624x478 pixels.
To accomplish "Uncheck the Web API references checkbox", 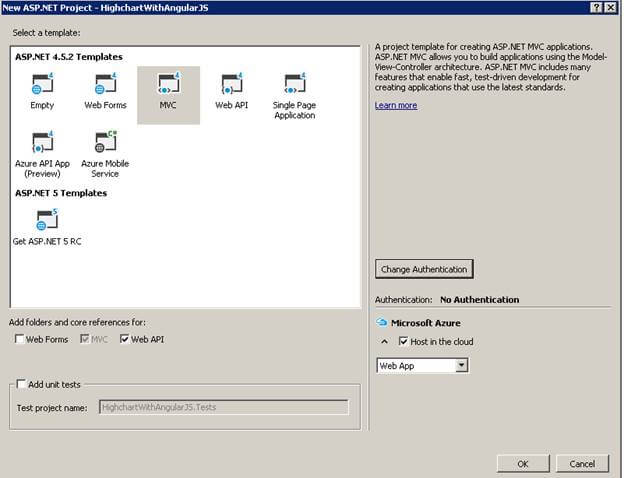I will pos(124,339).
